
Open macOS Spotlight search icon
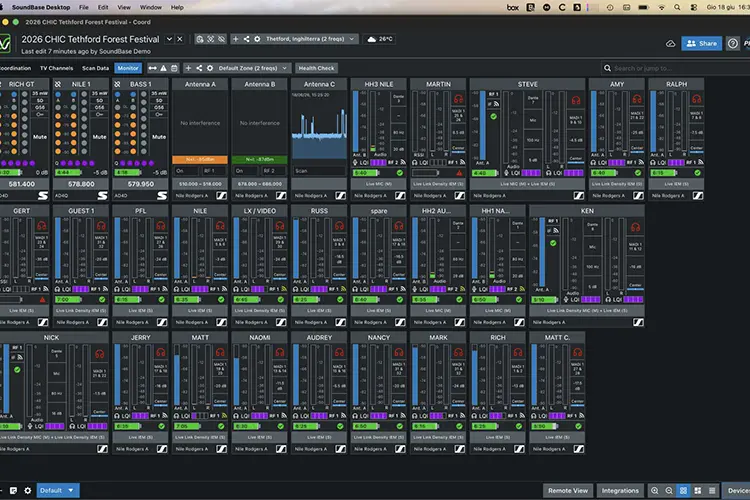(677, 7)
